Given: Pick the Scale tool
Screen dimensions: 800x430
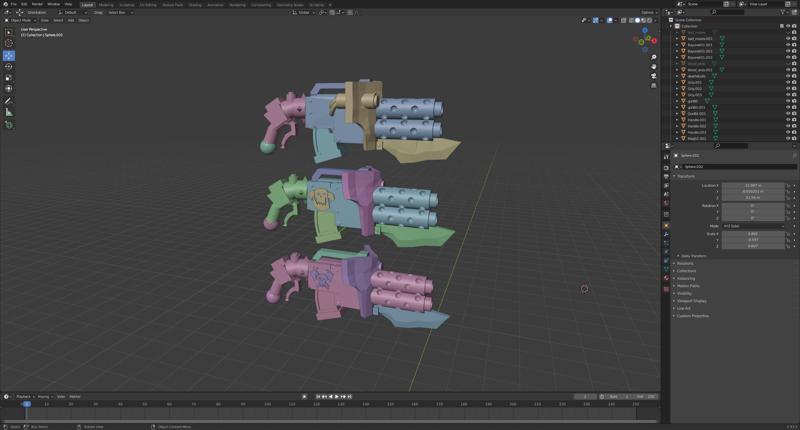Looking at the screenshot, I should pyautogui.click(x=9, y=78).
